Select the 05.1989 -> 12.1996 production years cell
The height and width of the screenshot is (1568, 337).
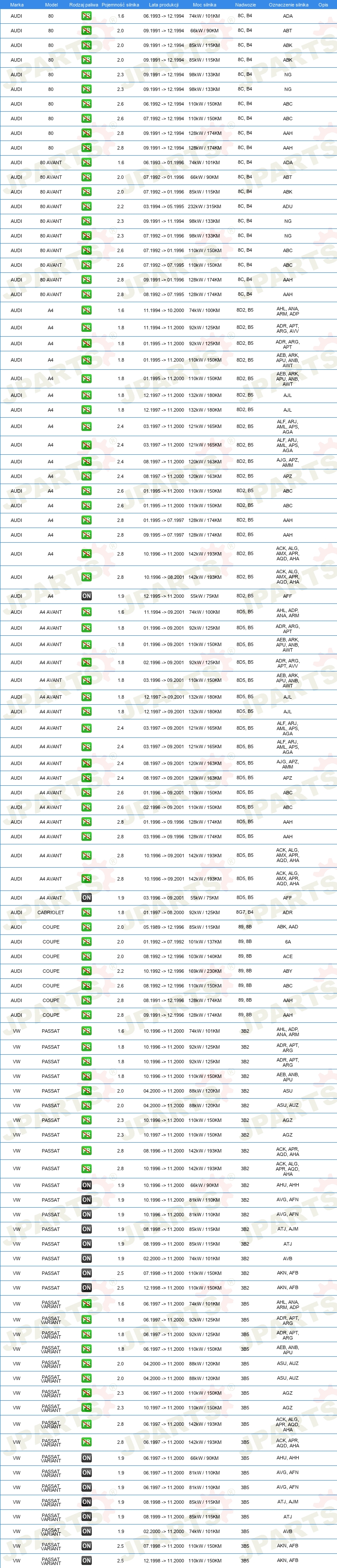(x=164, y=927)
